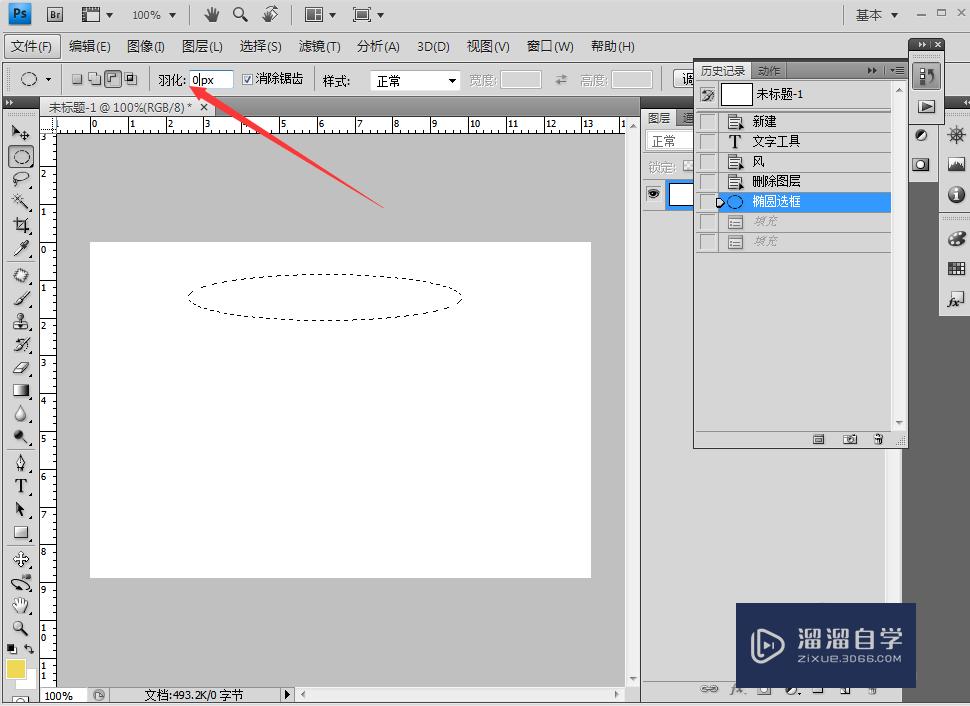The height and width of the screenshot is (706, 970).
Task: Choose Intersect with Selection mode button
Action: click(x=131, y=79)
